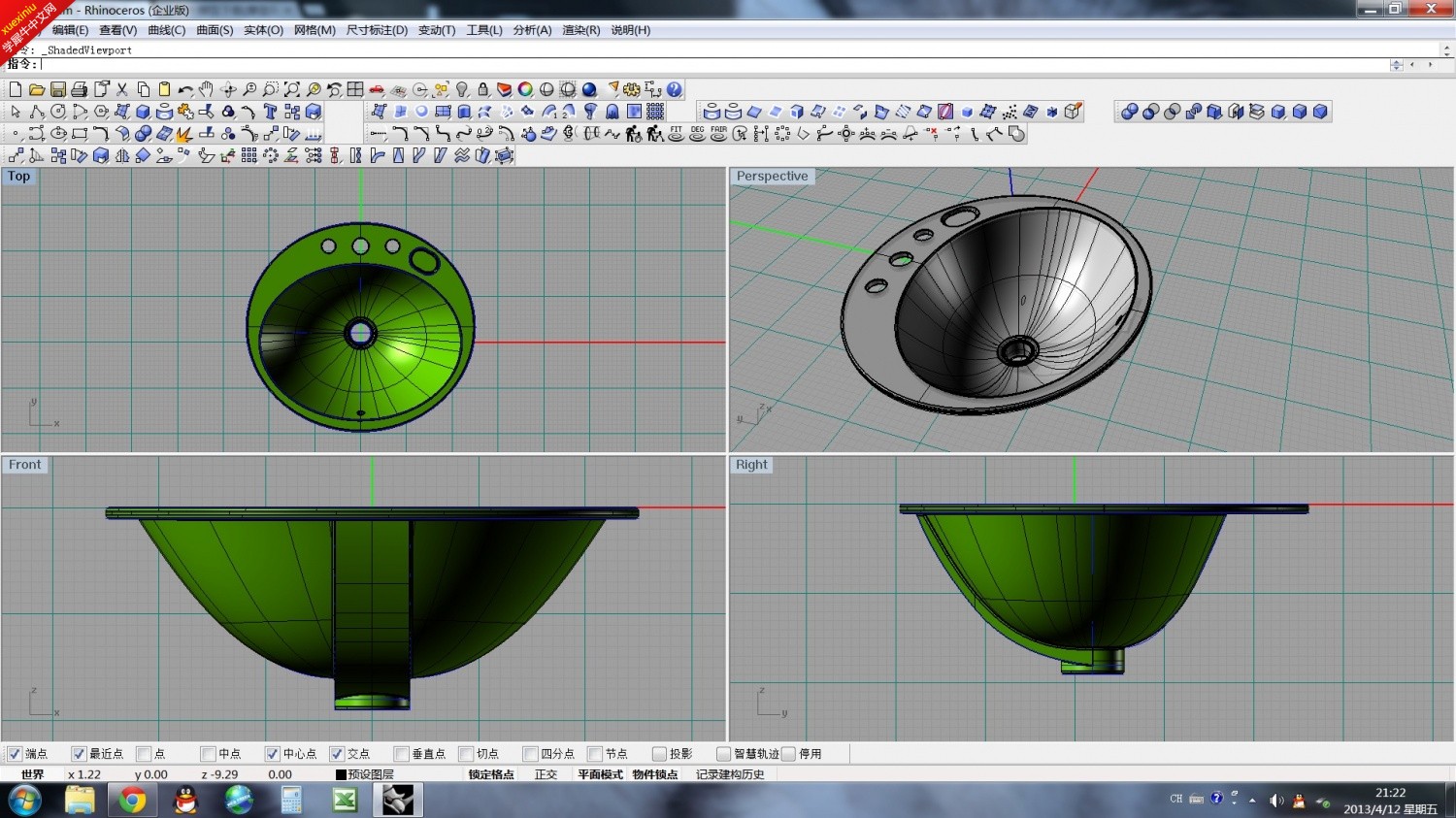Click the blue sphere render icon

[x=589, y=89]
